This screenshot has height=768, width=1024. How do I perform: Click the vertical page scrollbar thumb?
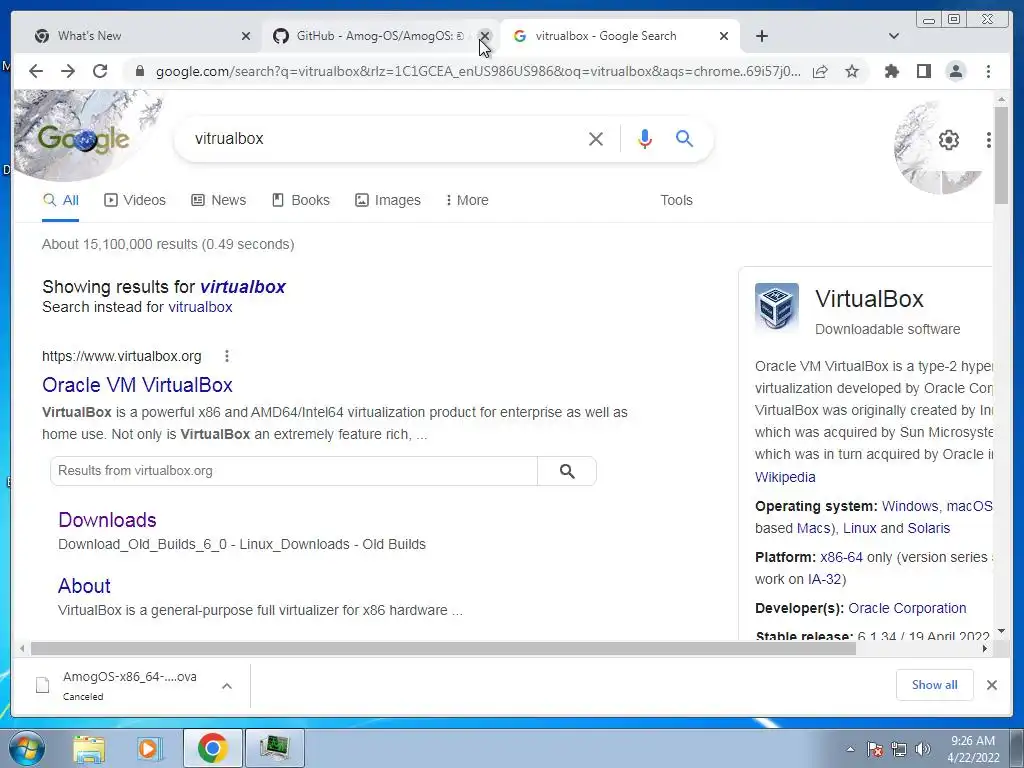tap(1002, 155)
